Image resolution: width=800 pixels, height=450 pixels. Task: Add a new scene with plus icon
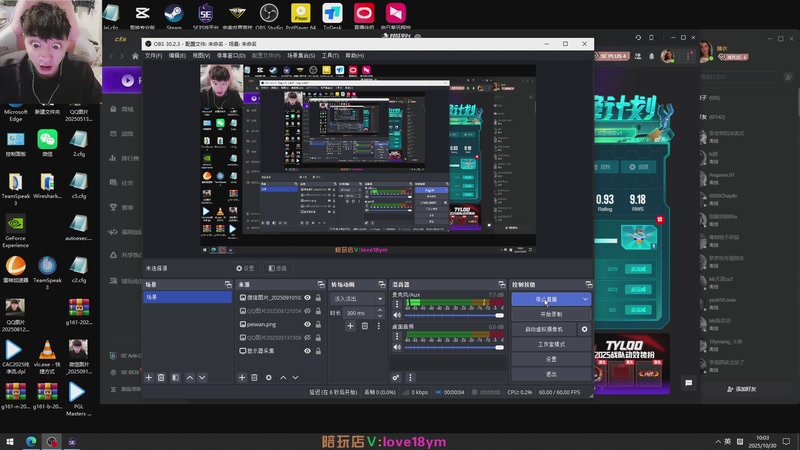(148, 378)
